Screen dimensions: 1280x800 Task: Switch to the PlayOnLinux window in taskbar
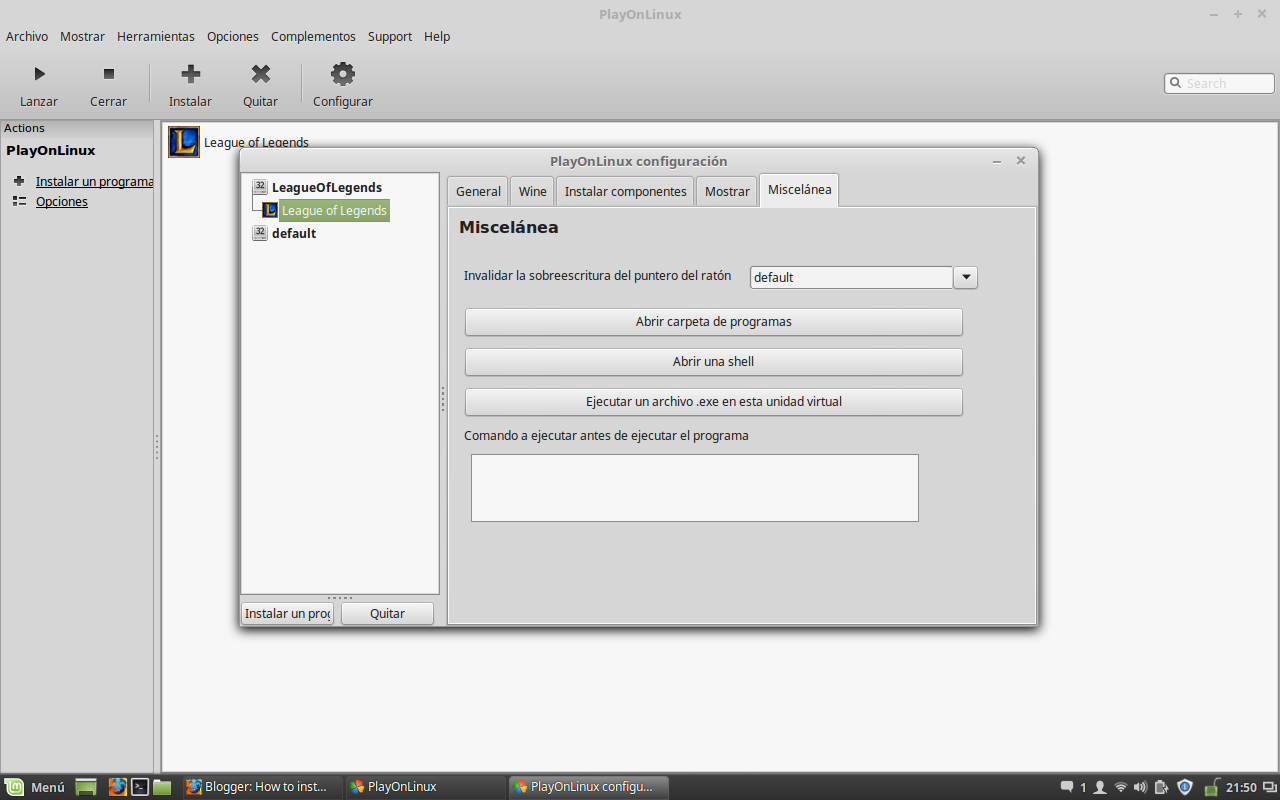(x=425, y=787)
